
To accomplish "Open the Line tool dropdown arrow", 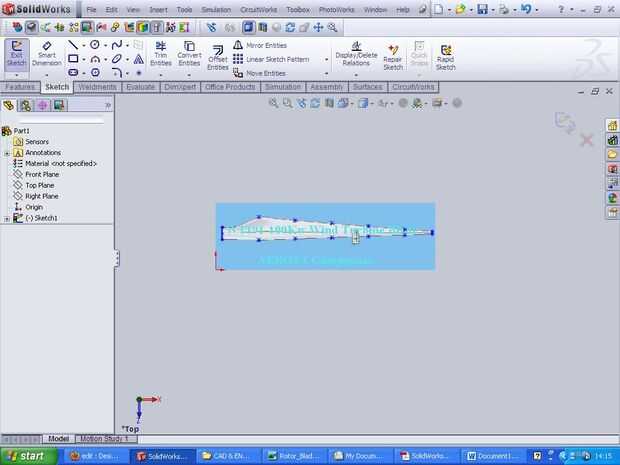I will [83, 45].
